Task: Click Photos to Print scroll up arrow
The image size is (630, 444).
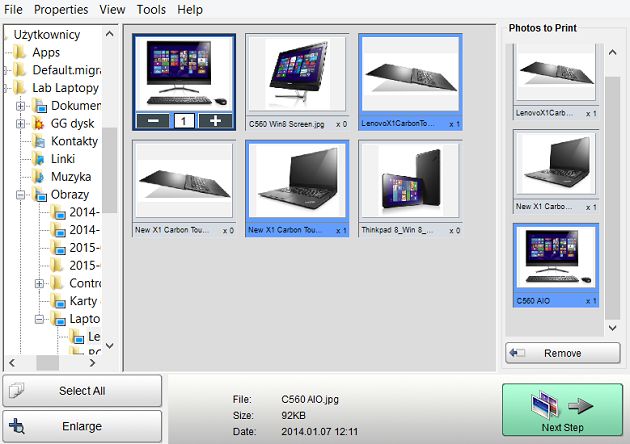Action: pos(612,52)
